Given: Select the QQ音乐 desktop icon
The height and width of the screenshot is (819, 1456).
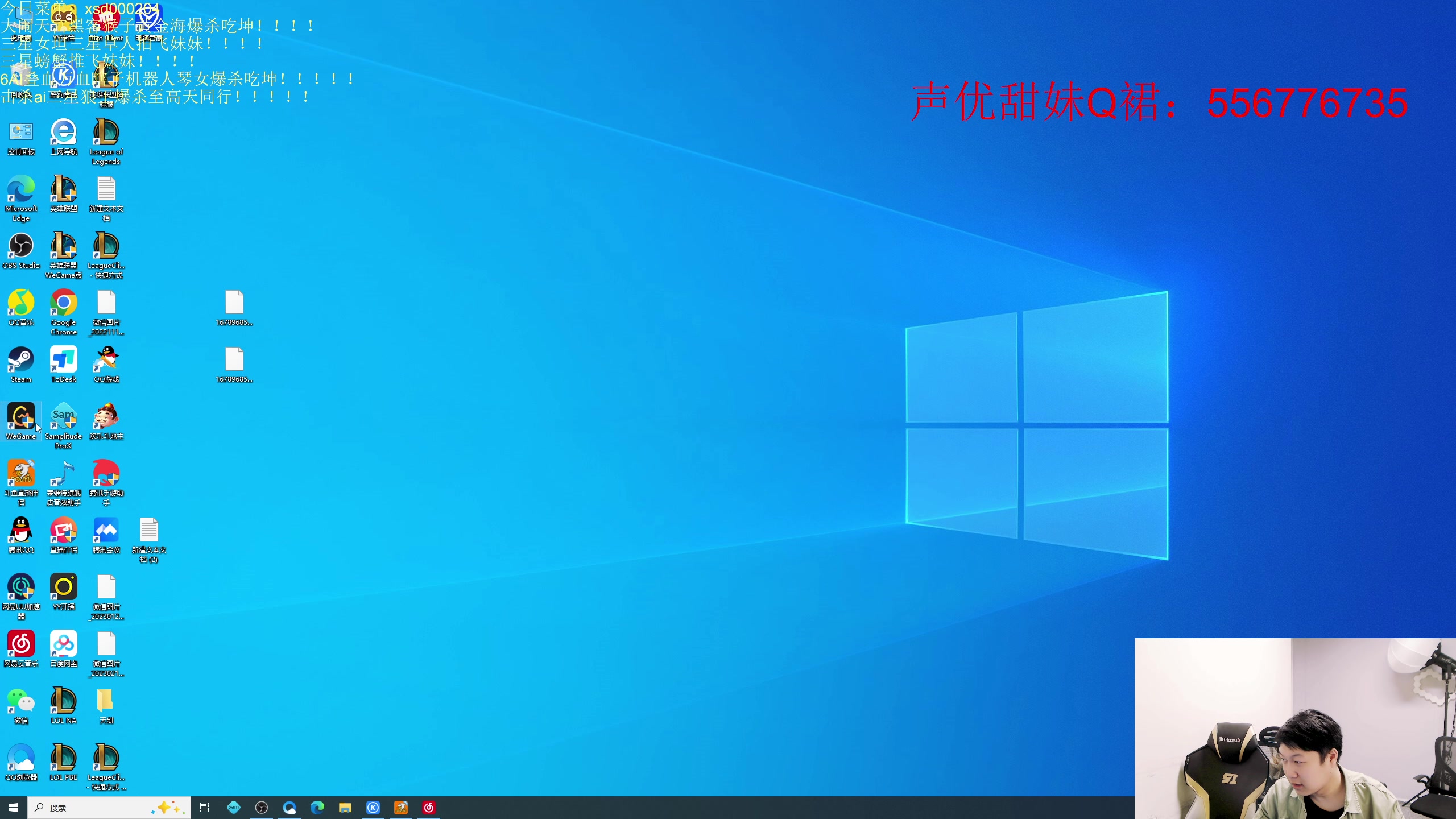Looking at the screenshot, I should point(21,303).
